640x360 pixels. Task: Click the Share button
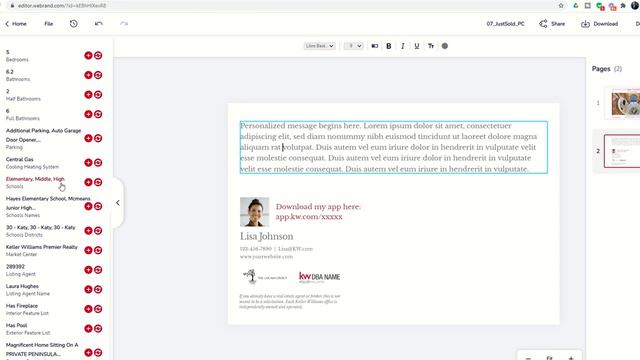pyautogui.click(x=552, y=24)
